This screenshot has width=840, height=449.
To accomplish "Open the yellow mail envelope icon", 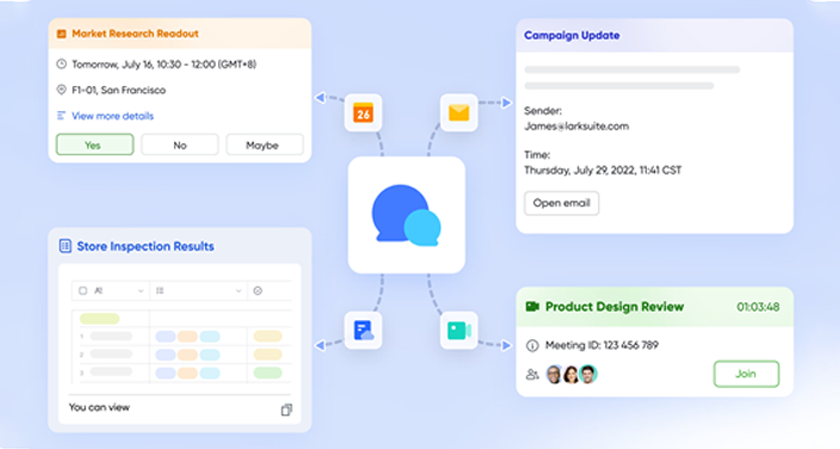I will click(x=458, y=113).
